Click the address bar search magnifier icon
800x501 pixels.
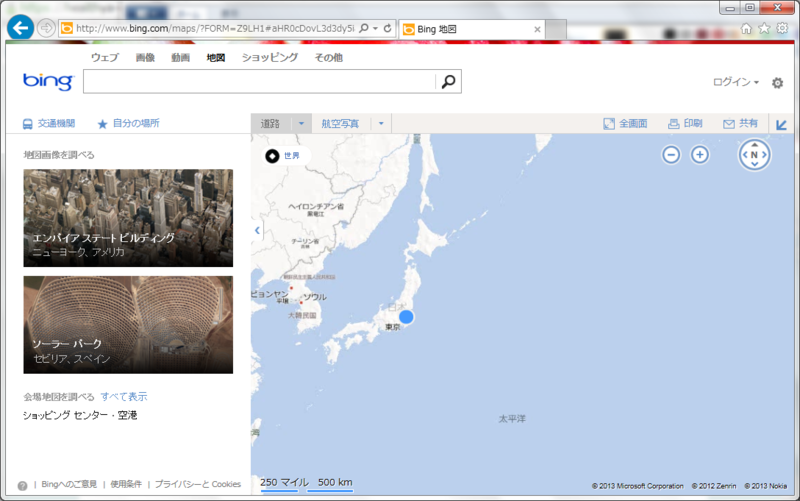[x=364, y=29]
